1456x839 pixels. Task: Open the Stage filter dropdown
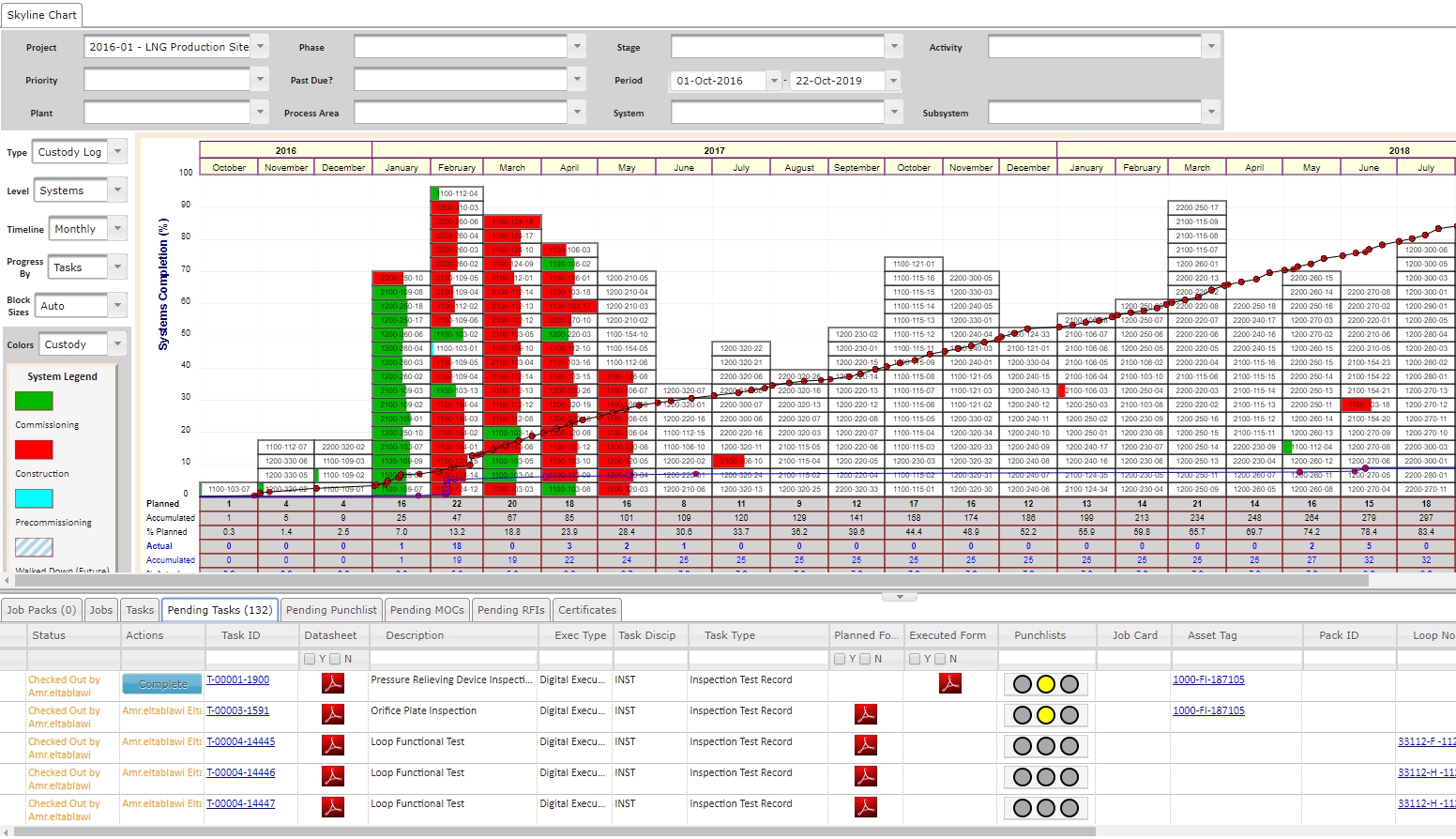(895, 46)
